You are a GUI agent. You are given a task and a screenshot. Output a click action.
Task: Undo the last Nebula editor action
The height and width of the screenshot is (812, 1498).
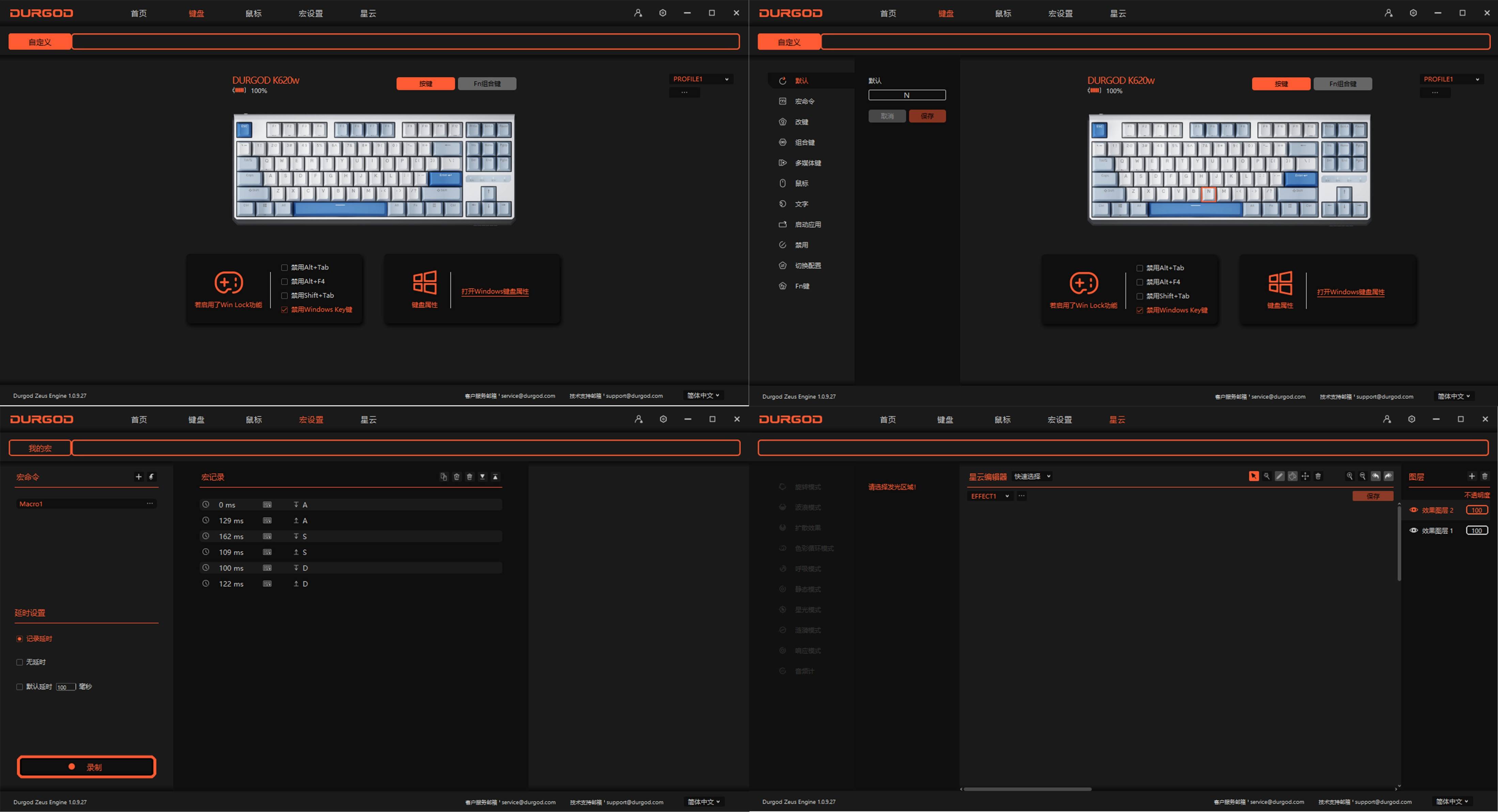tap(1375, 476)
